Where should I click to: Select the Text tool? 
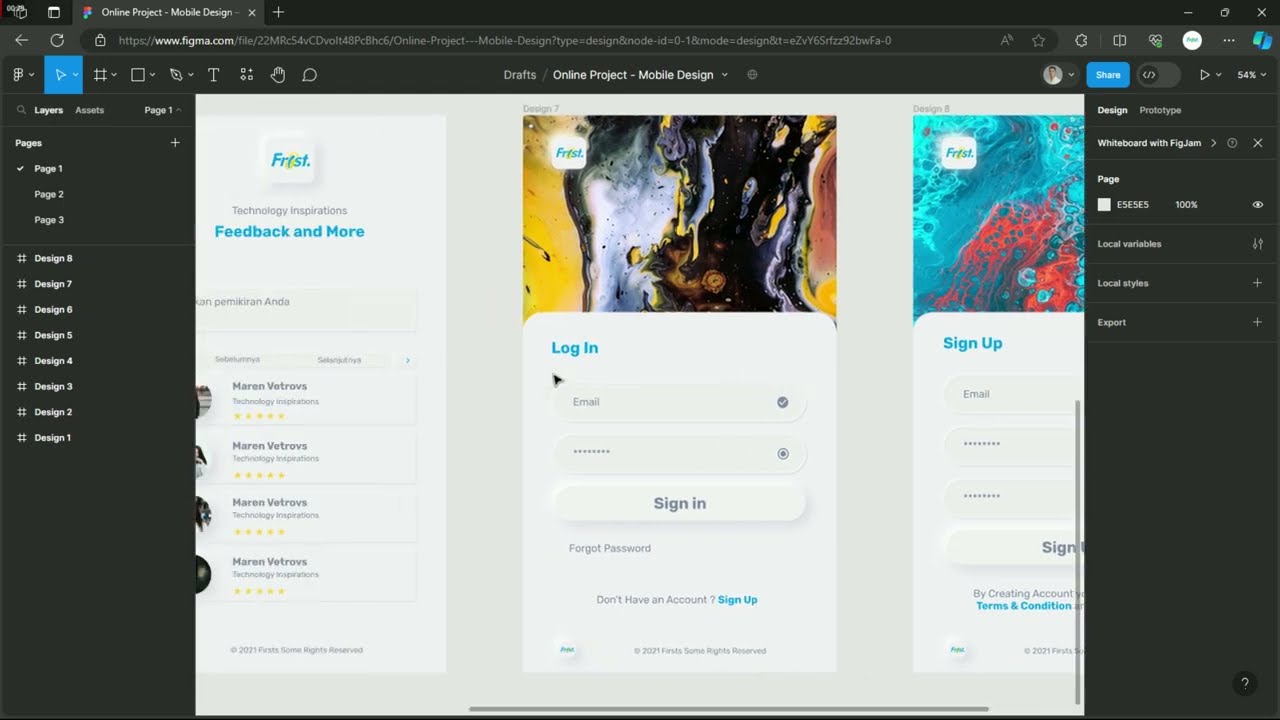(x=213, y=75)
